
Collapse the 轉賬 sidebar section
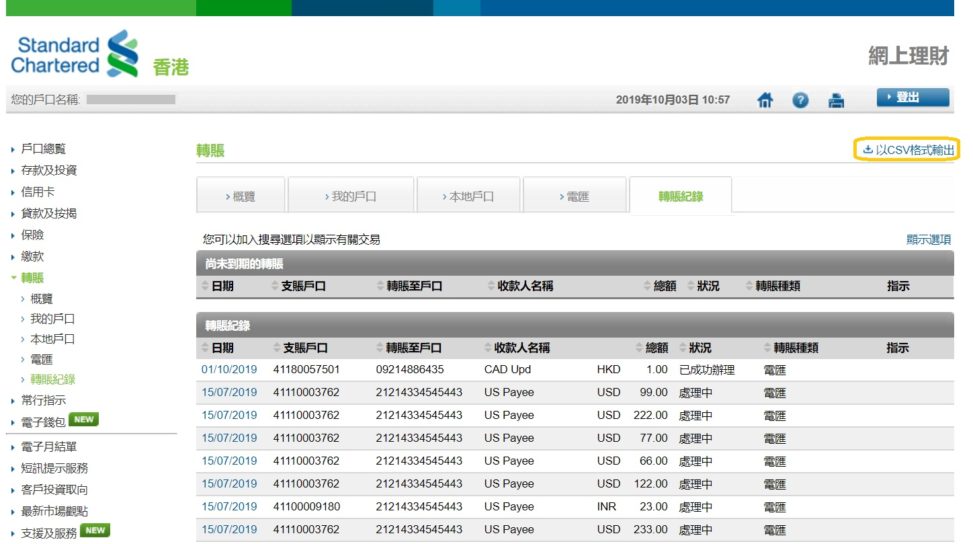[x=32, y=277]
